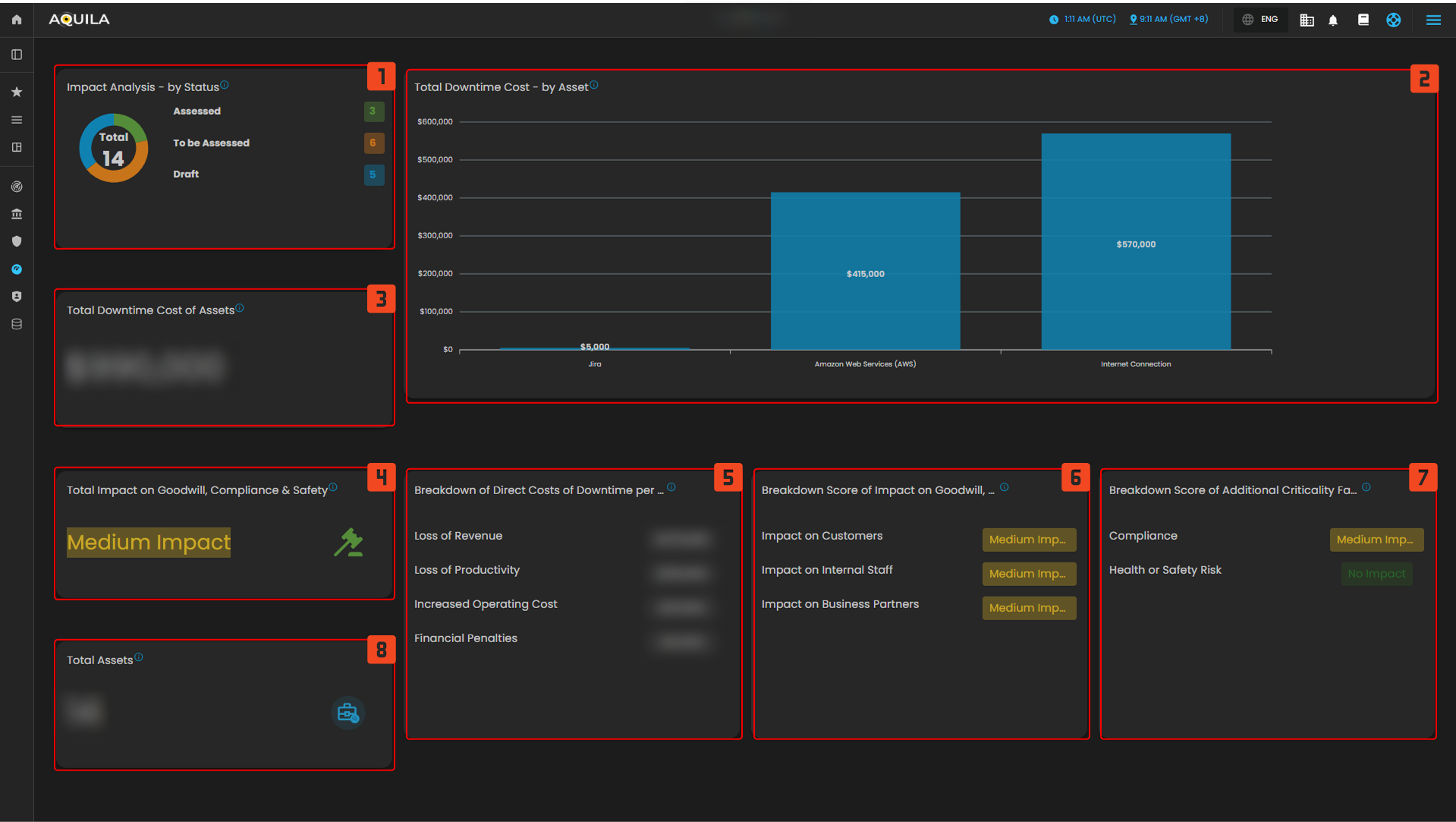Click the notifications bell icon
The image size is (1456, 822).
1333,20
